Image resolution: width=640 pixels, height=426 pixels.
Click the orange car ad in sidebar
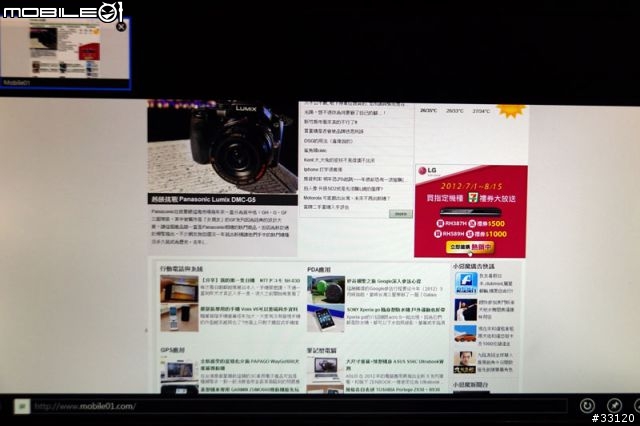[x=465, y=335]
